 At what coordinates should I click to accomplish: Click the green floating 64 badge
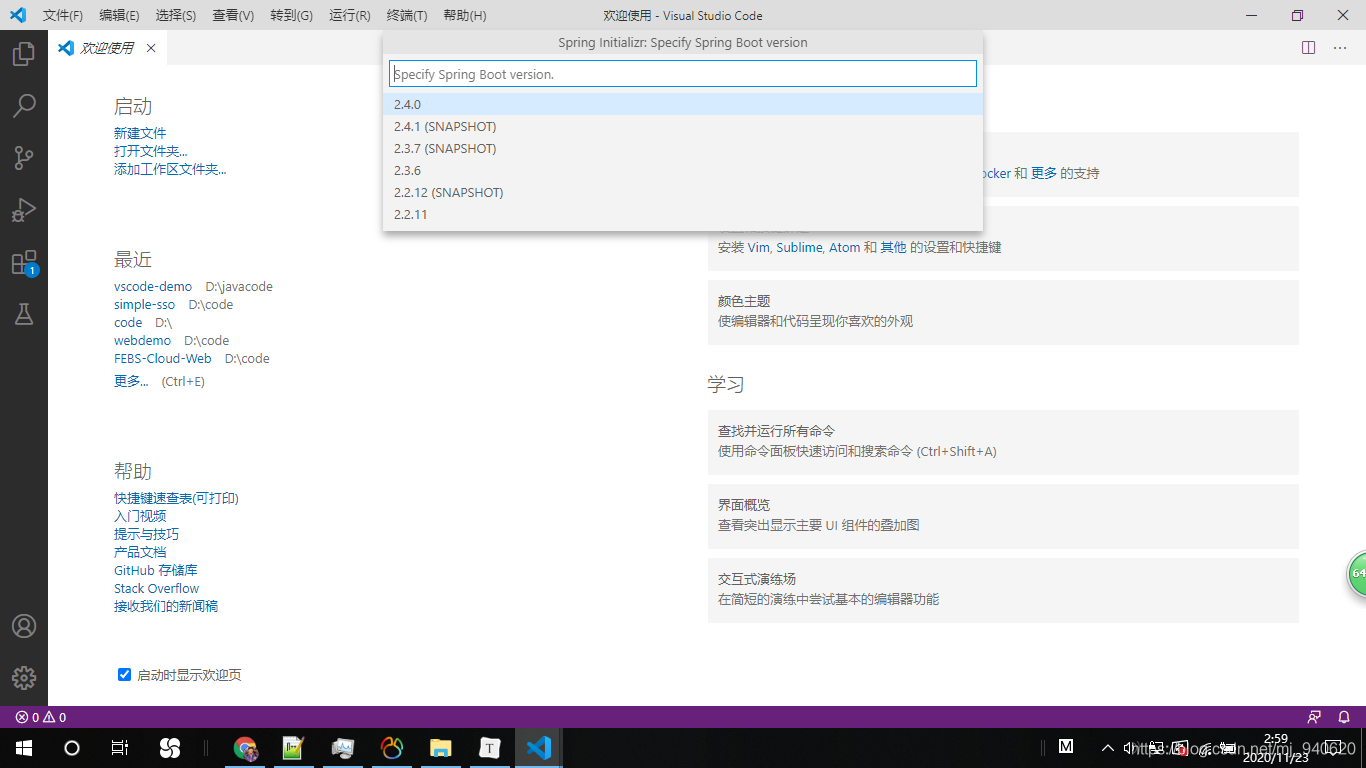(x=1357, y=573)
